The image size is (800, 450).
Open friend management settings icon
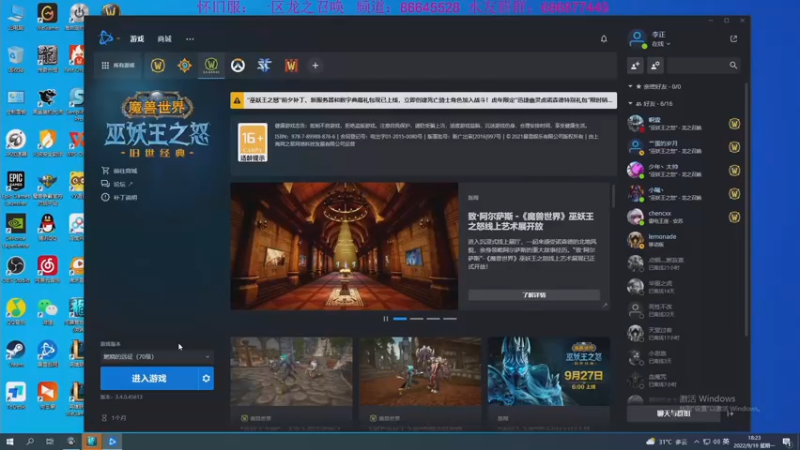(656, 65)
